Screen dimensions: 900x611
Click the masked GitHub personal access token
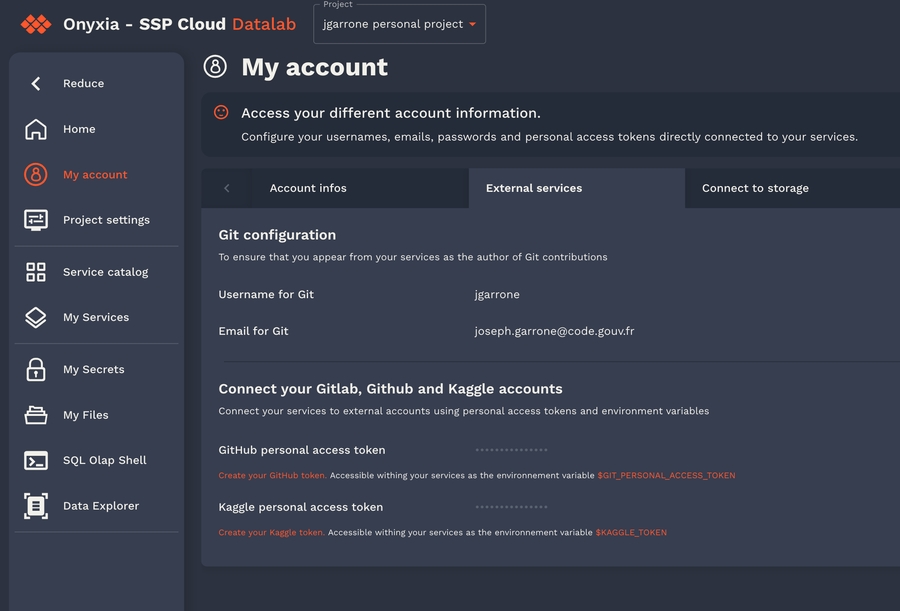tap(511, 451)
